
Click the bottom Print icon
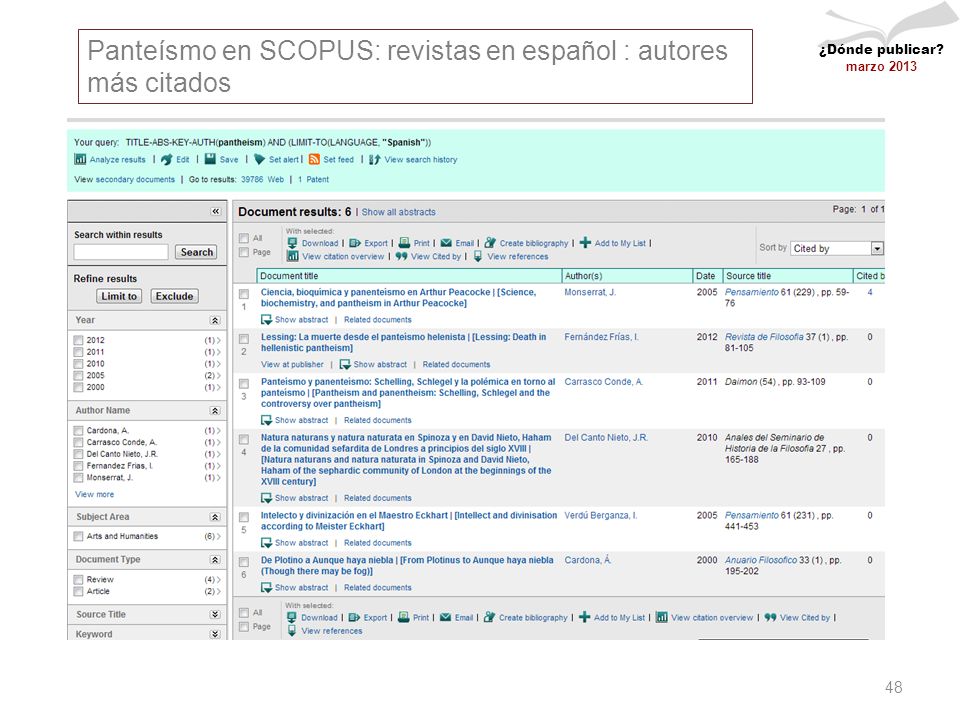point(403,617)
